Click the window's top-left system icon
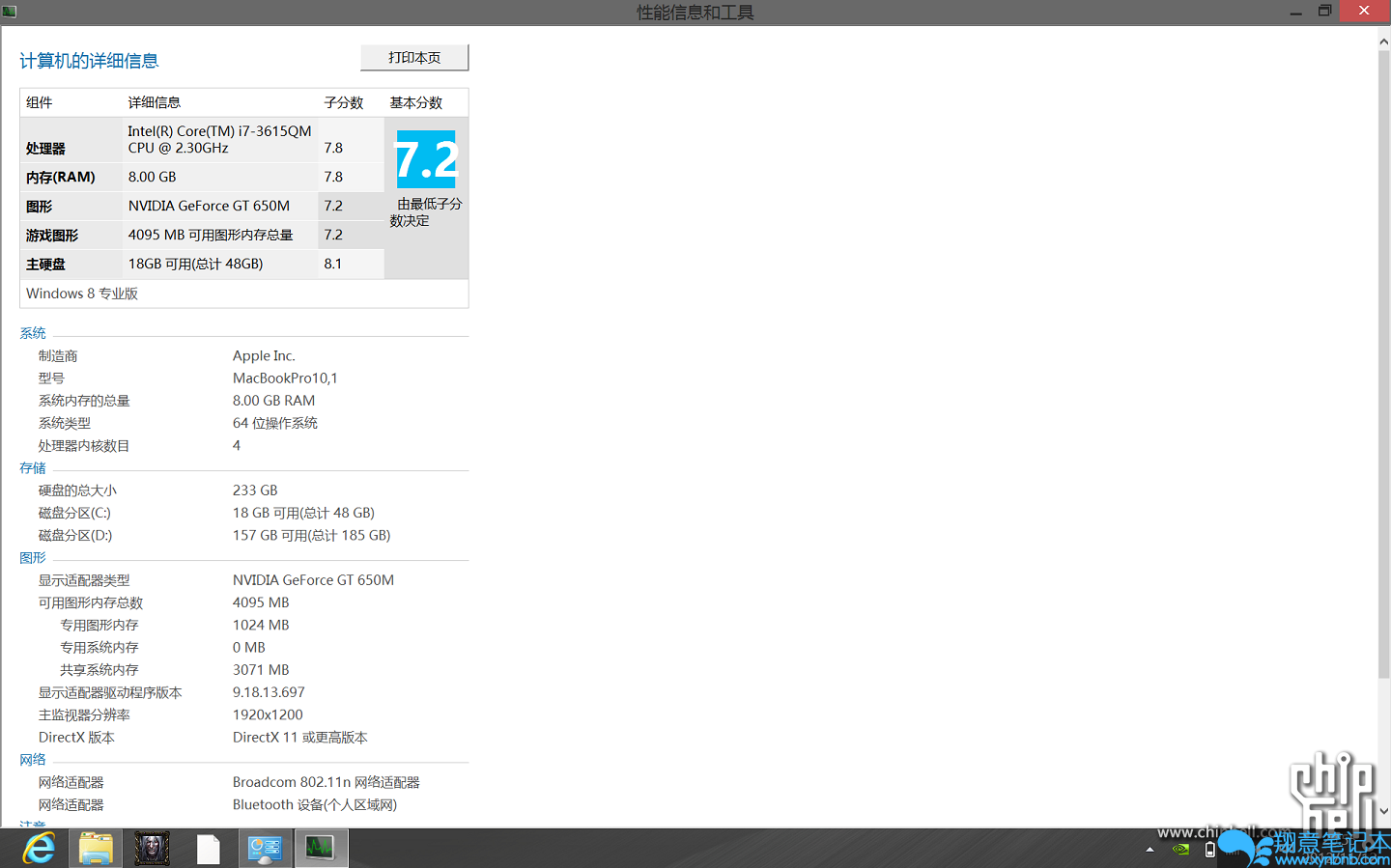 point(10,12)
